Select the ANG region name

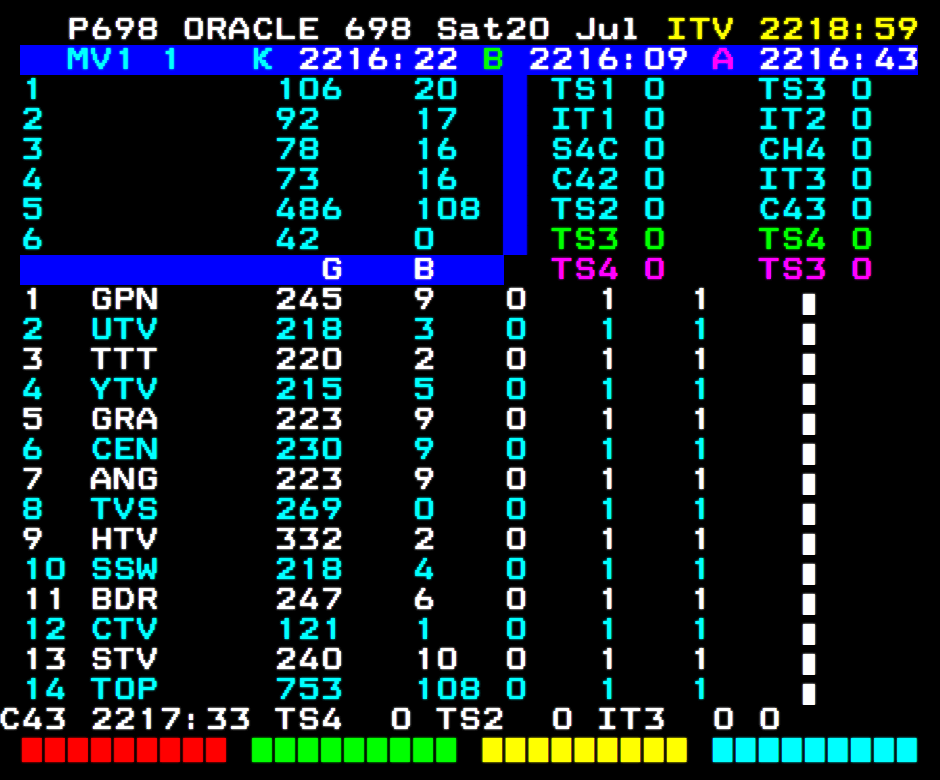tap(125, 478)
